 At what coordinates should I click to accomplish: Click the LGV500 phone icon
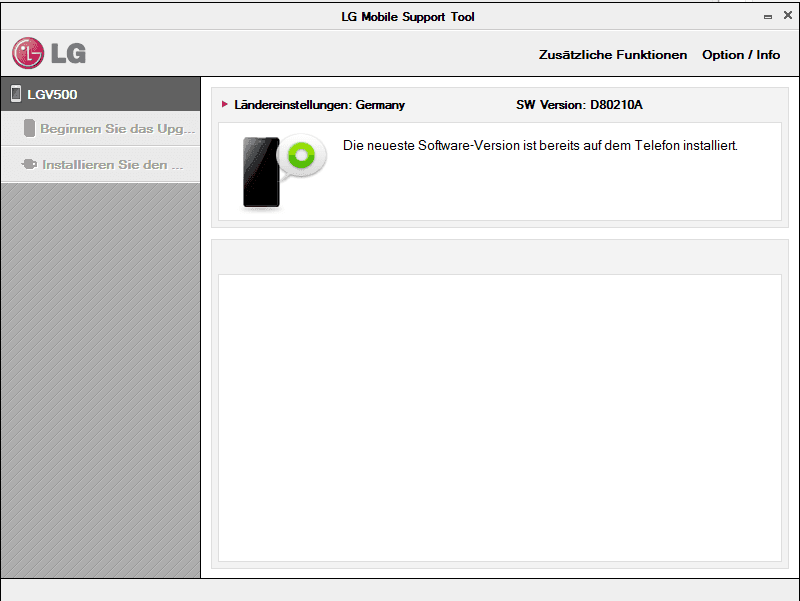point(16,94)
